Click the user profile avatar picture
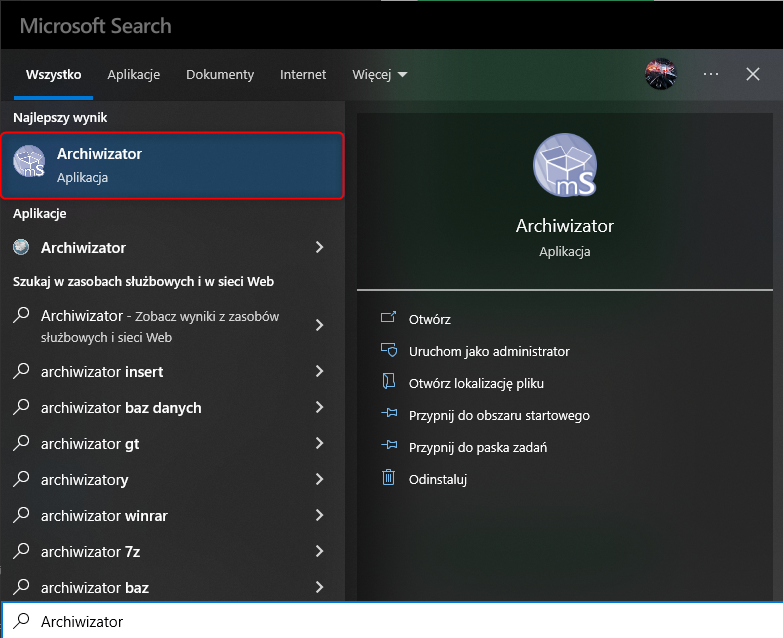 (x=660, y=74)
